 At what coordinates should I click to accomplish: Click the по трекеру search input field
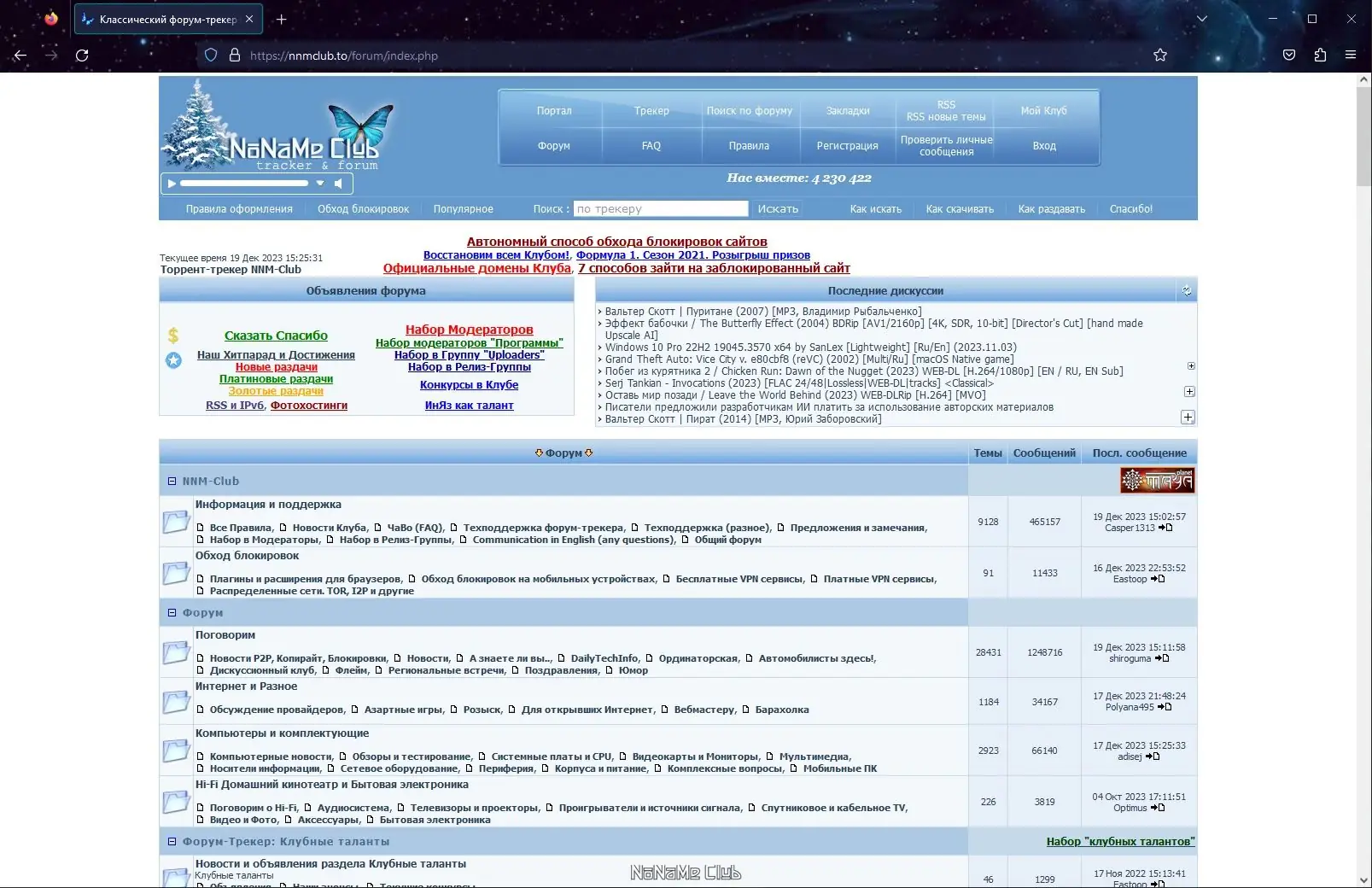pos(660,208)
